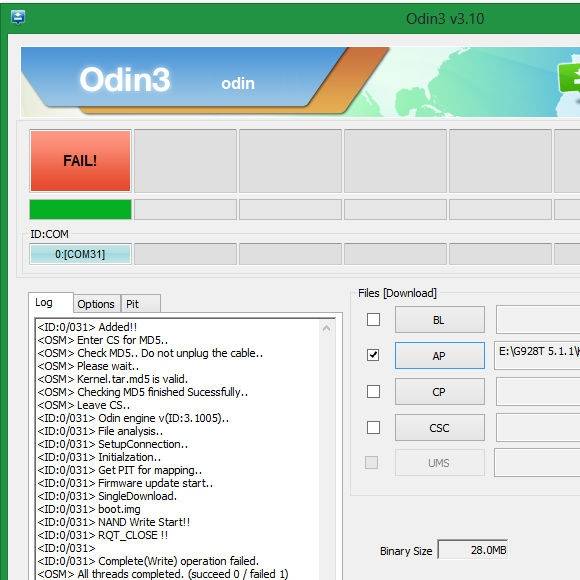
Task: Click log line 'Get PIT for mapping..'
Action: pyautogui.click(x=120, y=470)
